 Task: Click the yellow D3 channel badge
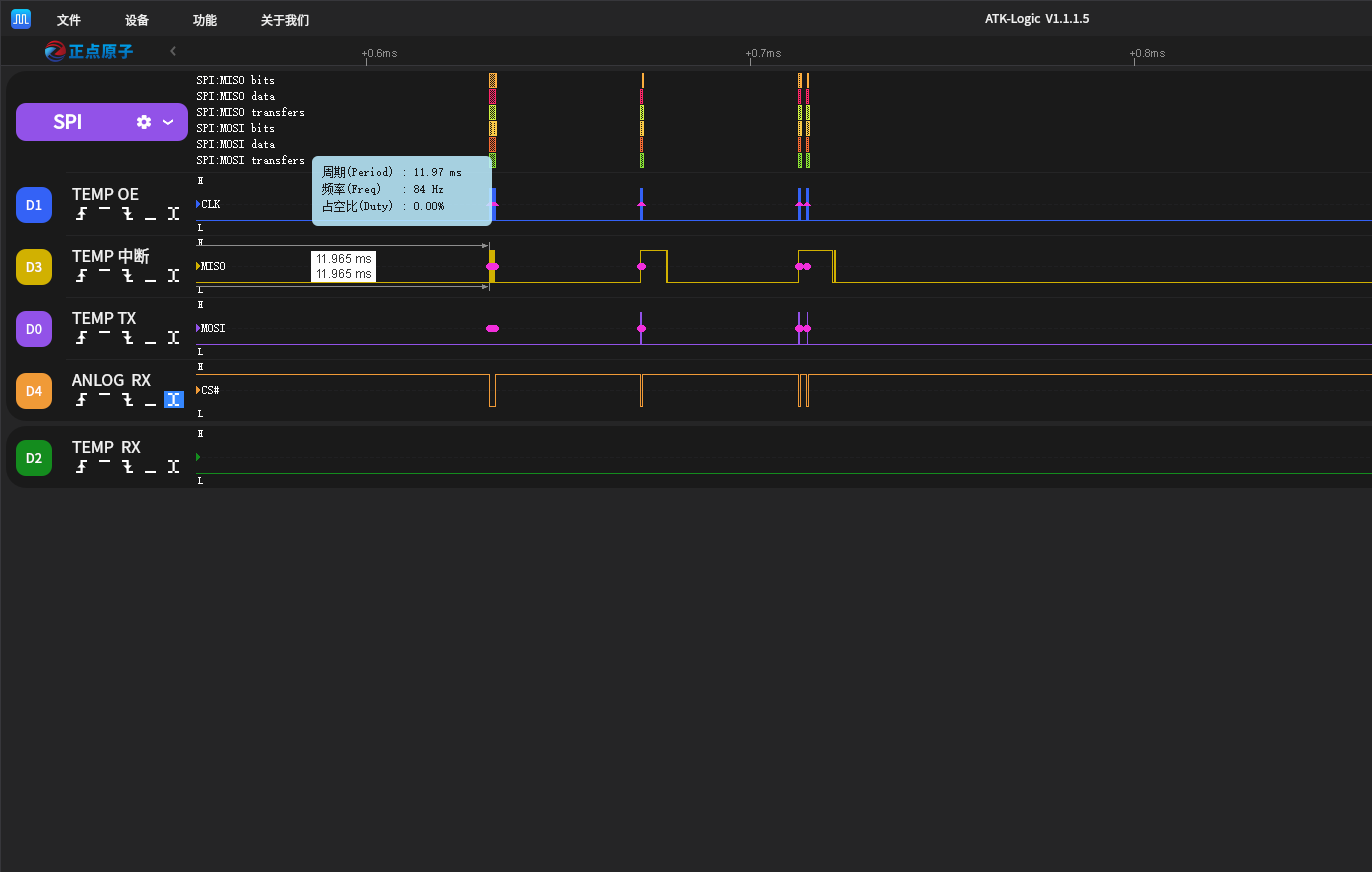34,267
